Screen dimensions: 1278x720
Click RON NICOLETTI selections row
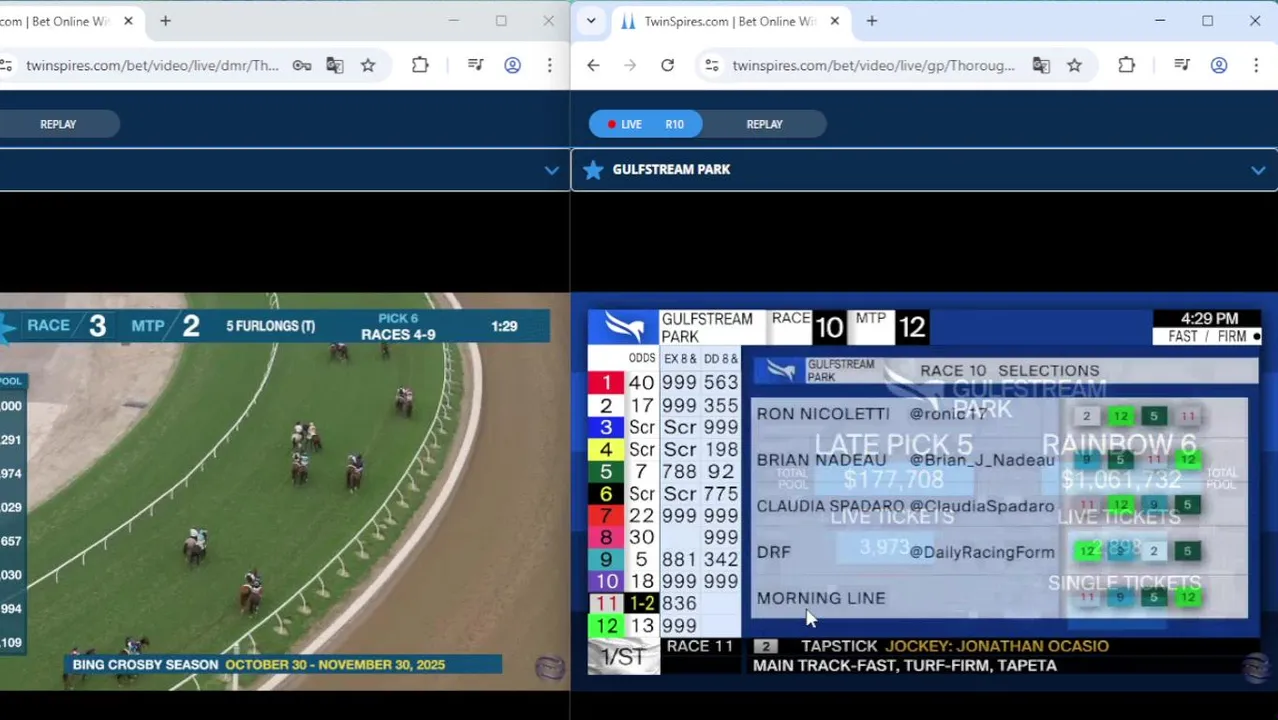(1000, 414)
